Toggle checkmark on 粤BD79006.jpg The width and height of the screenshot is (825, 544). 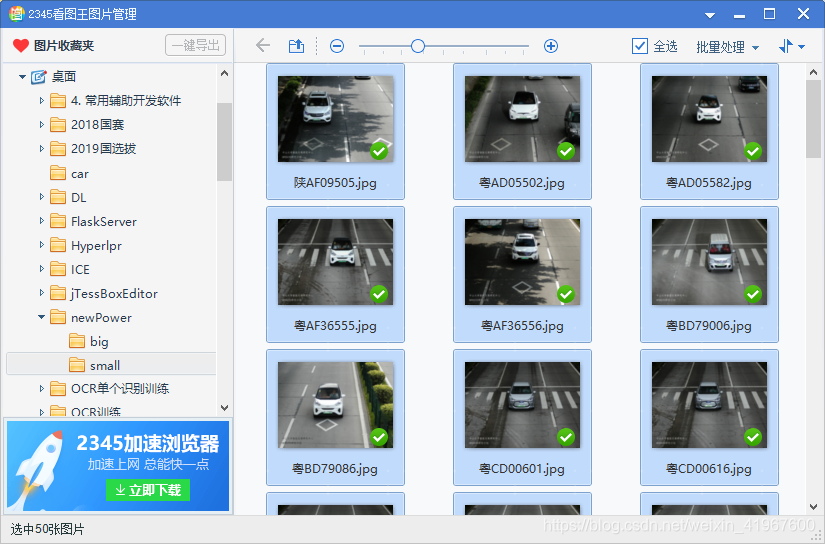coord(753,294)
